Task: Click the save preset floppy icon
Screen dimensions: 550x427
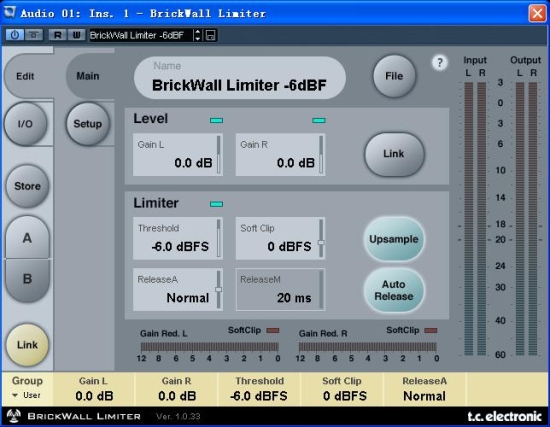Action: (x=210, y=35)
